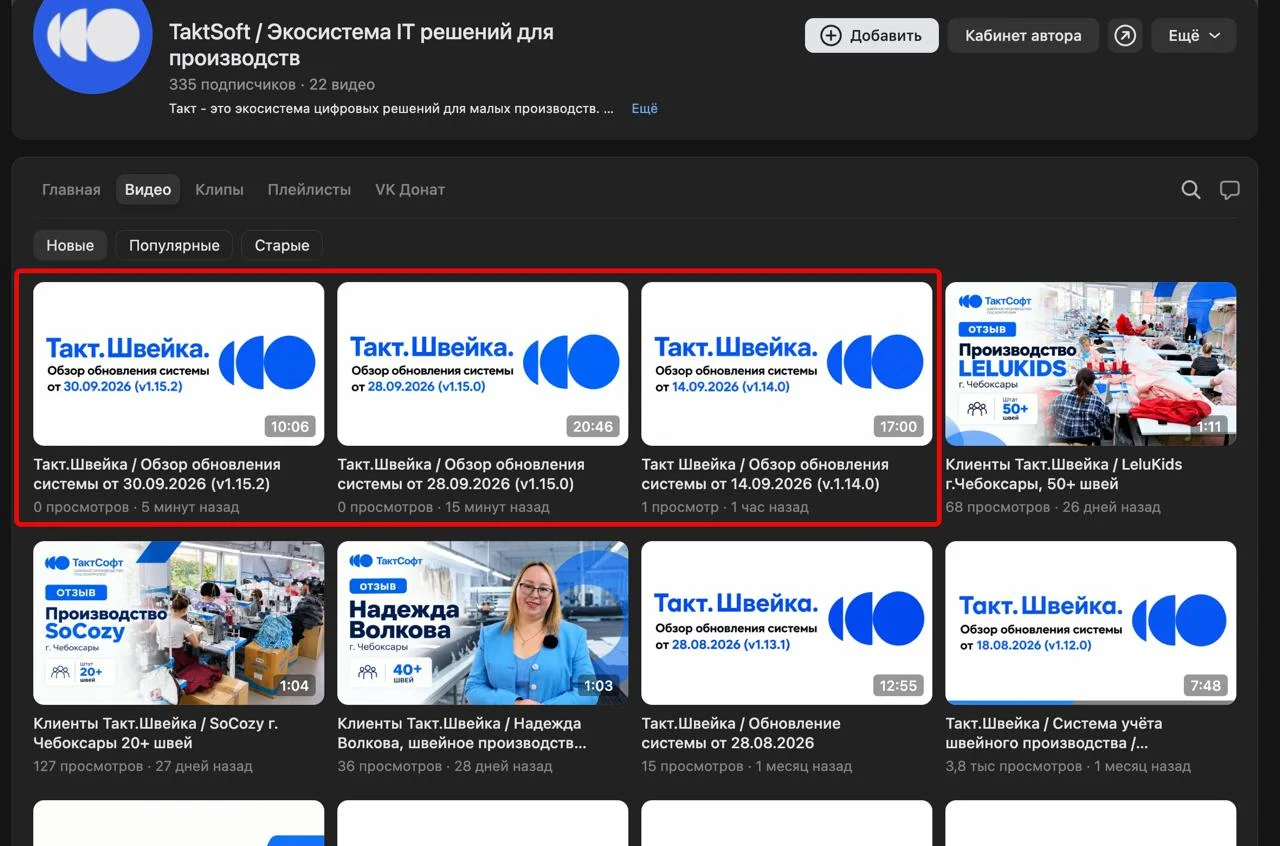Open the channel messages chat icon
Image resolution: width=1280 pixels, height=846 pixels.
point(1229,190)
